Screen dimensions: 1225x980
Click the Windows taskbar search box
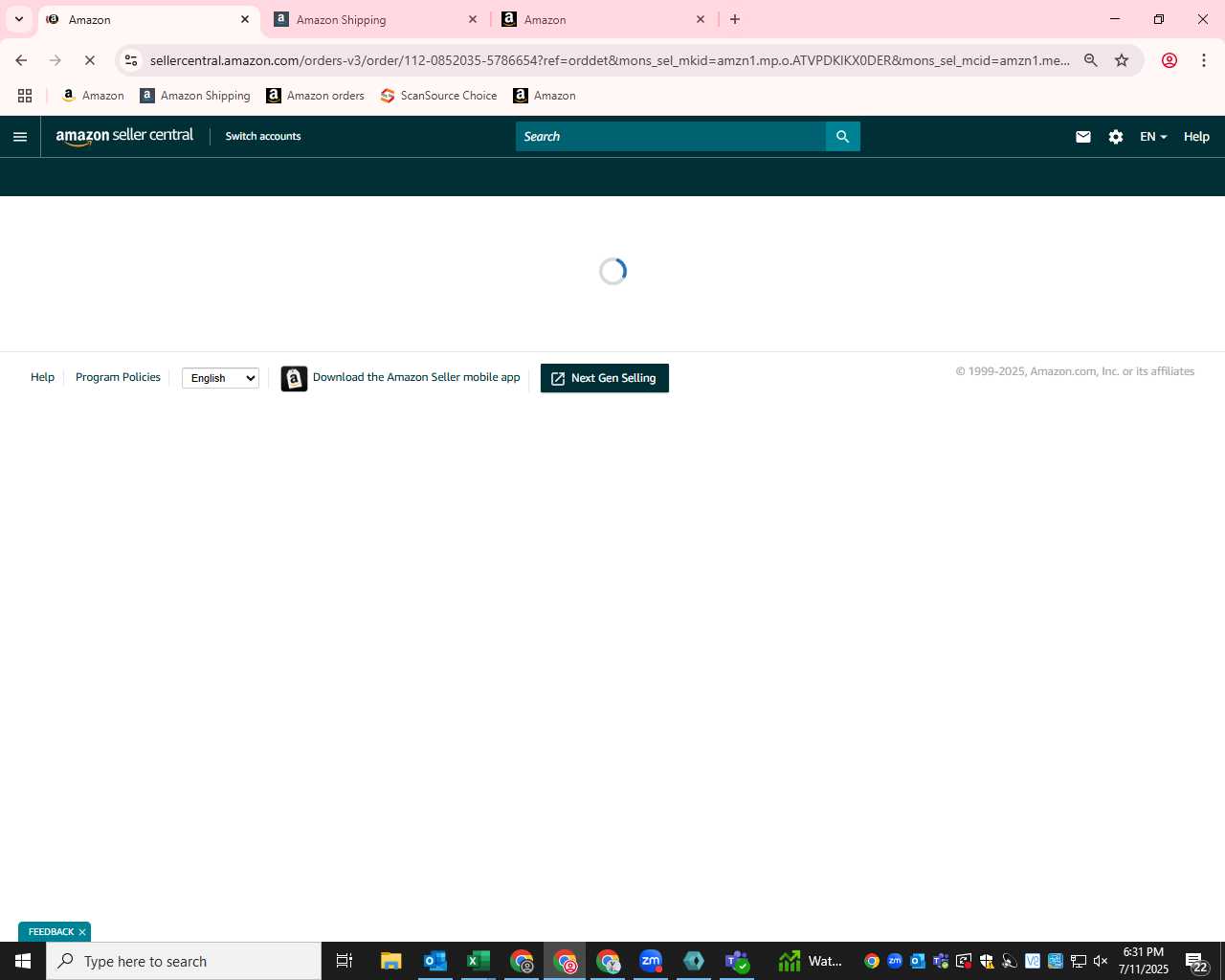tap(184, 961)
